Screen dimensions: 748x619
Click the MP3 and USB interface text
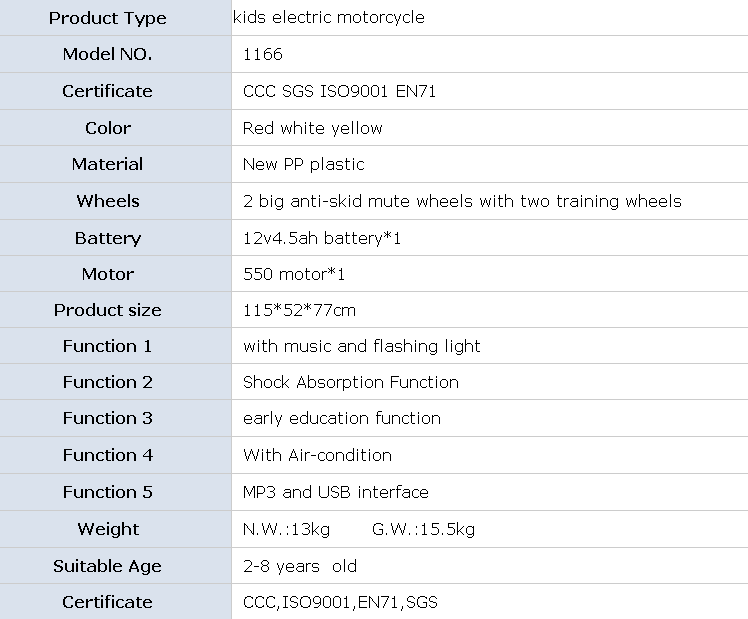coord(335,492)
